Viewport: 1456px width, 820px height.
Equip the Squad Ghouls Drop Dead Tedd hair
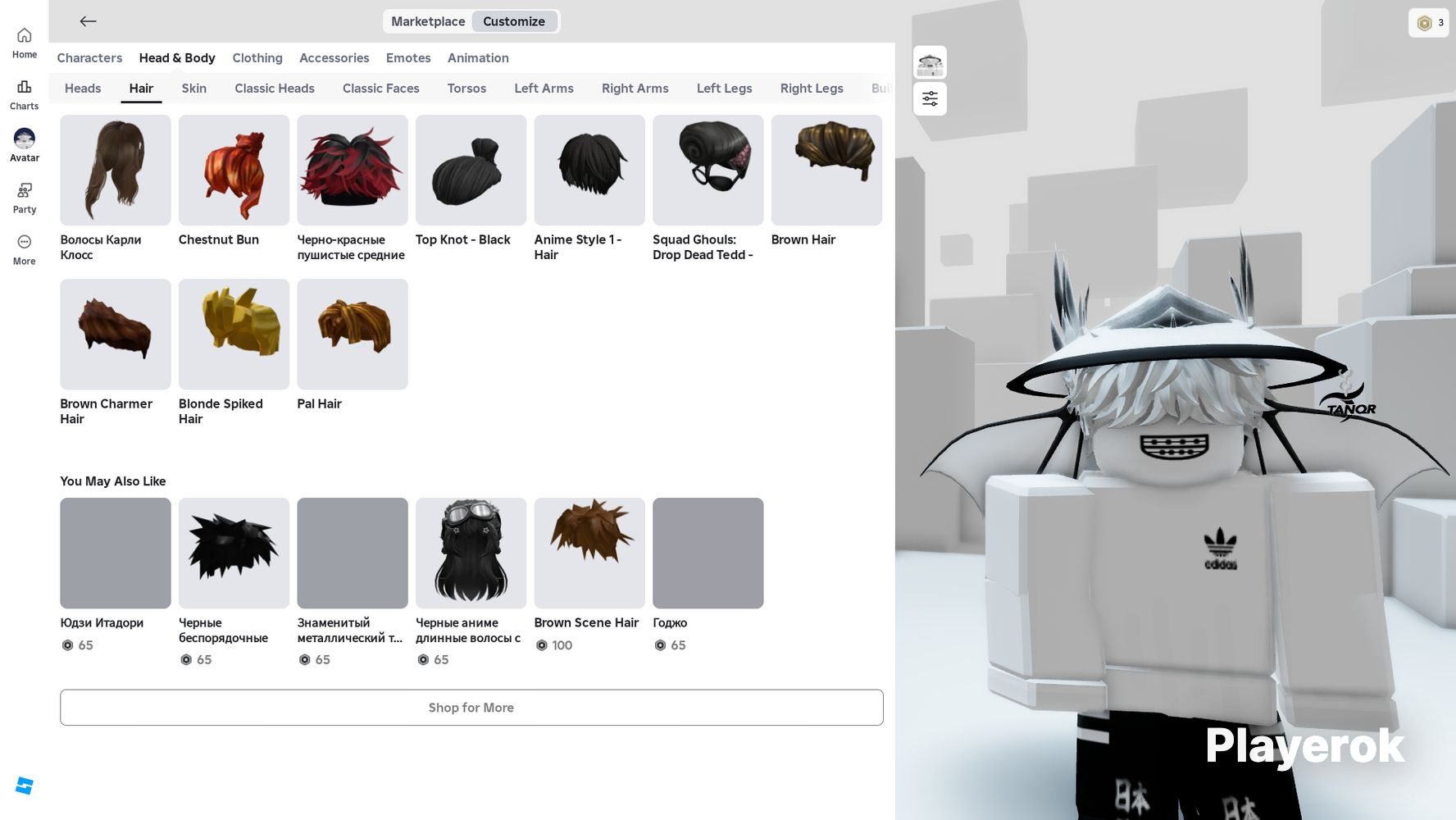click(x=708, y=170)
